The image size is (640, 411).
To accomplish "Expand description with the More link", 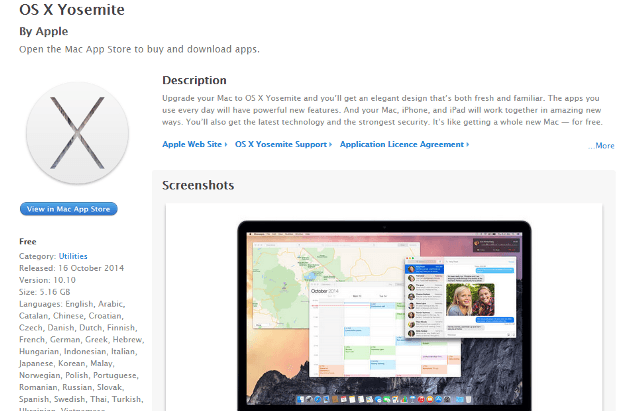I will (x=601, y=146).
